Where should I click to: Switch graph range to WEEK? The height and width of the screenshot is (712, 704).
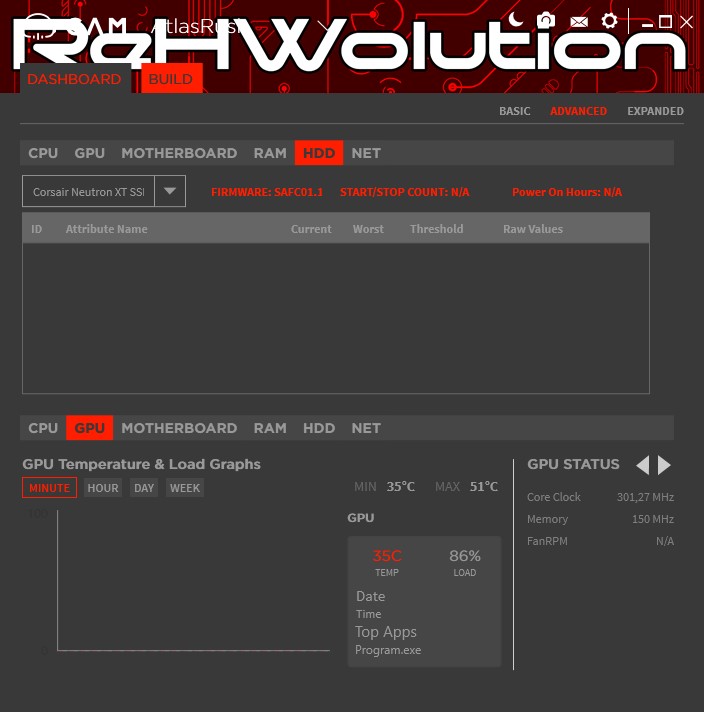click(x=185, y=488)
